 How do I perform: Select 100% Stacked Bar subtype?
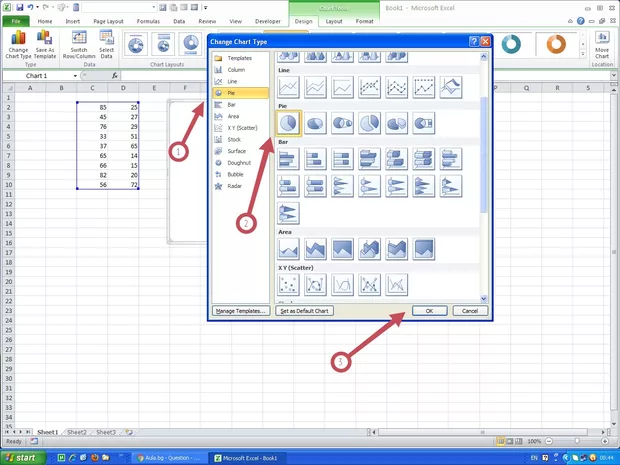(x=342, y=159)
